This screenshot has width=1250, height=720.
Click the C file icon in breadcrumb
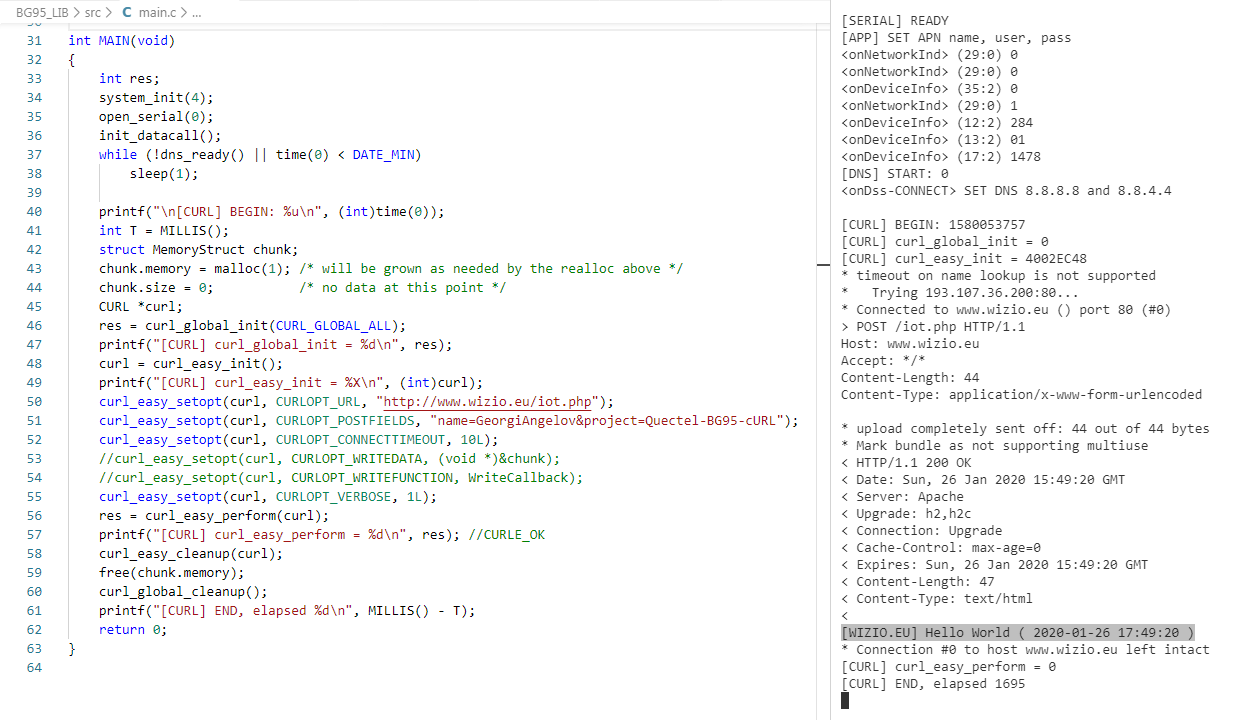coord(127,13)
